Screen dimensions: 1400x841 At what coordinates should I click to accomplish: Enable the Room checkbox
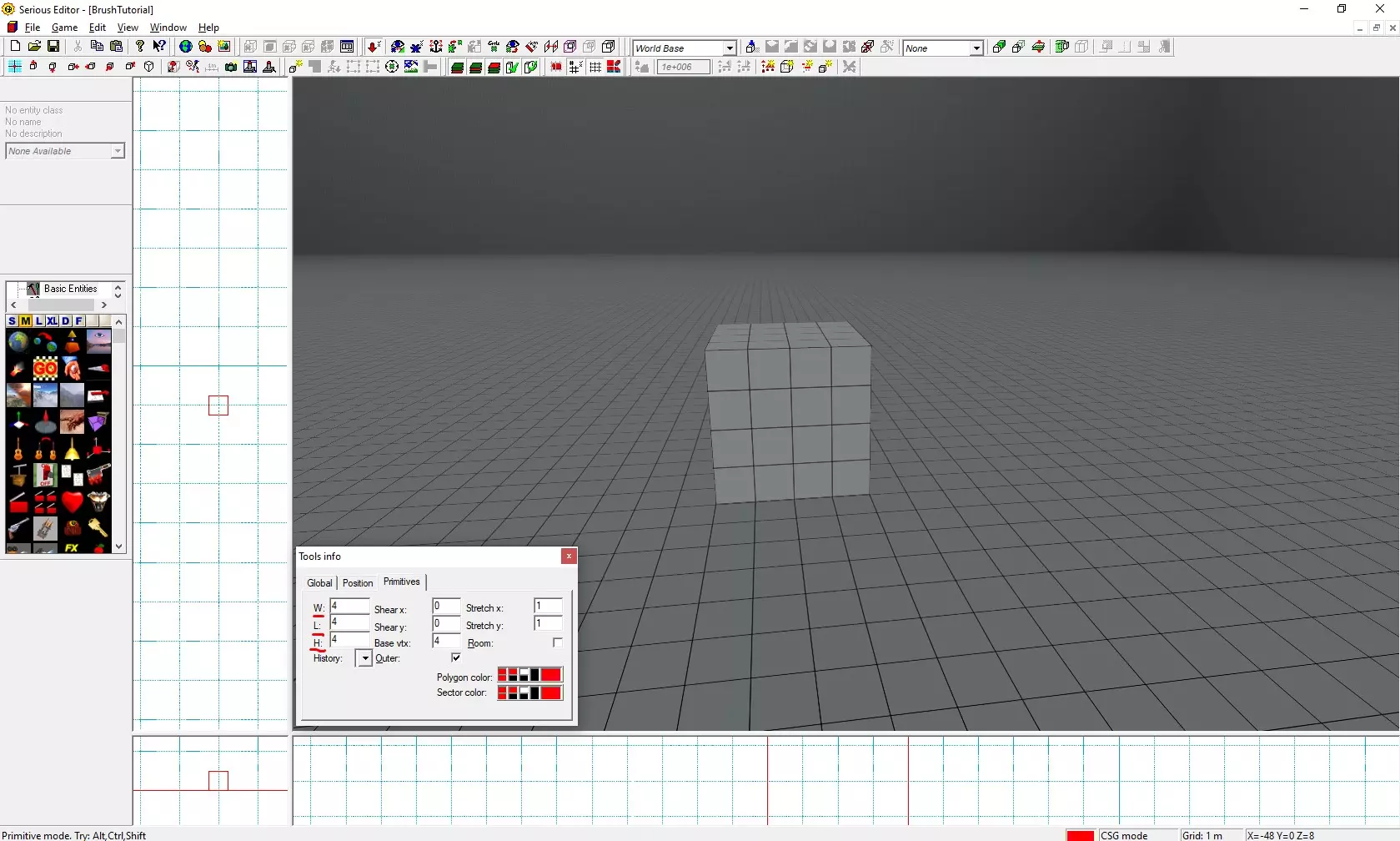(558, 642)
